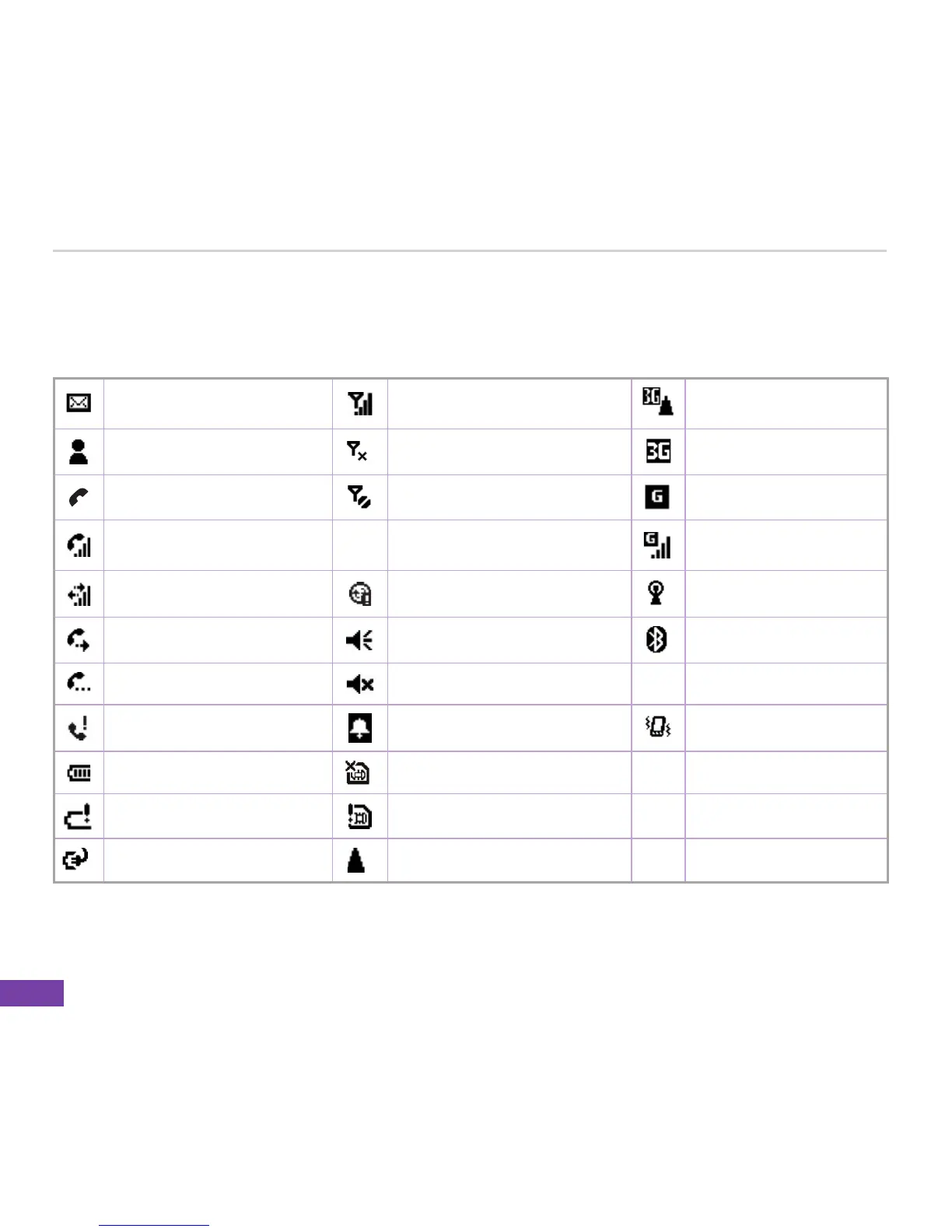Click the bell alarm icon
The height and width of the screenshot is (1232, 952).
(x=359, y=728)
